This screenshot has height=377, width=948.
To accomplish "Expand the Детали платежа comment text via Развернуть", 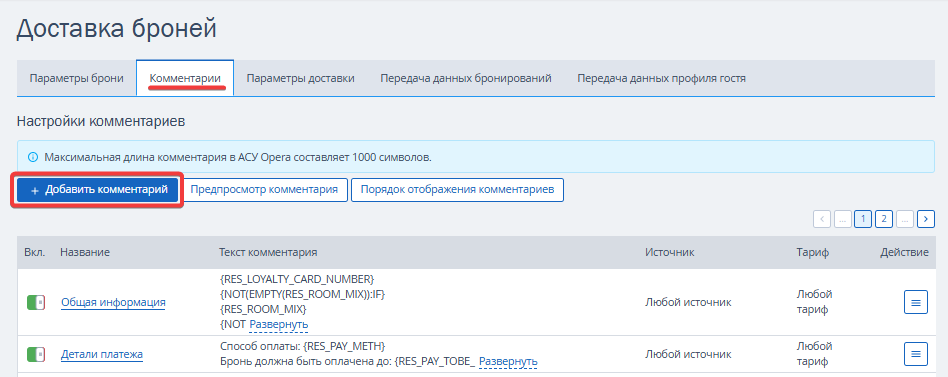I will [x=508, y=361].
